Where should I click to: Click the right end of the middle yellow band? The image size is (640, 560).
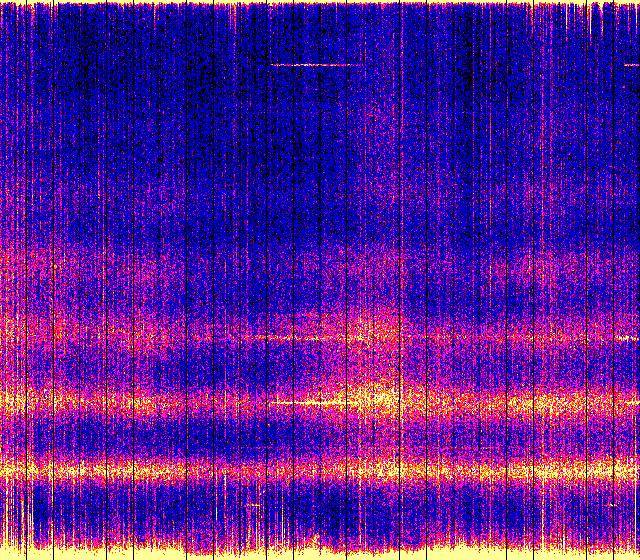click(630, 405)
